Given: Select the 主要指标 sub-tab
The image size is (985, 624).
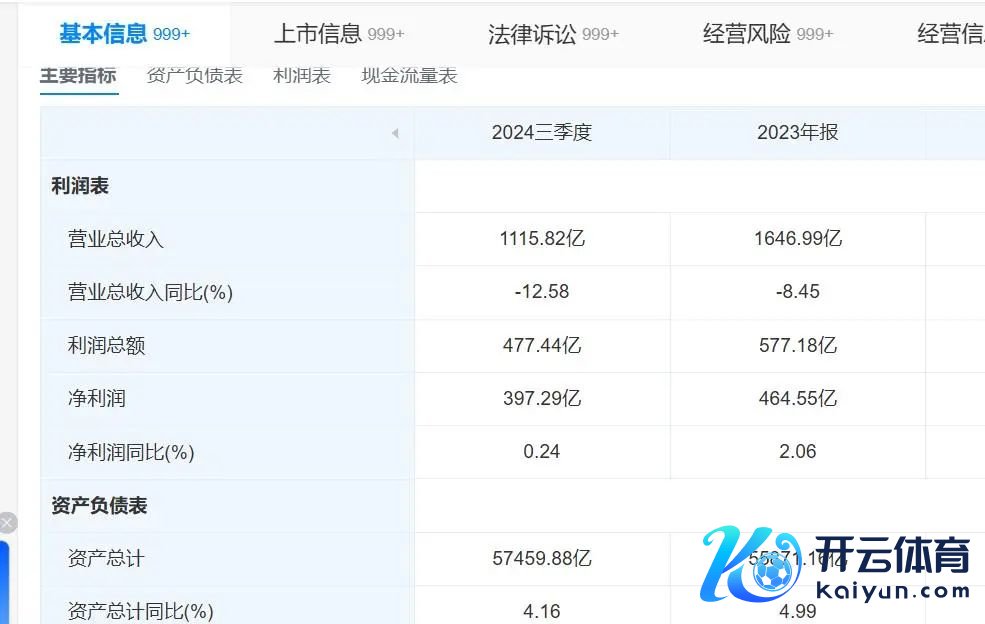Looking at the screenshot, I should click(x=78, y=76).
